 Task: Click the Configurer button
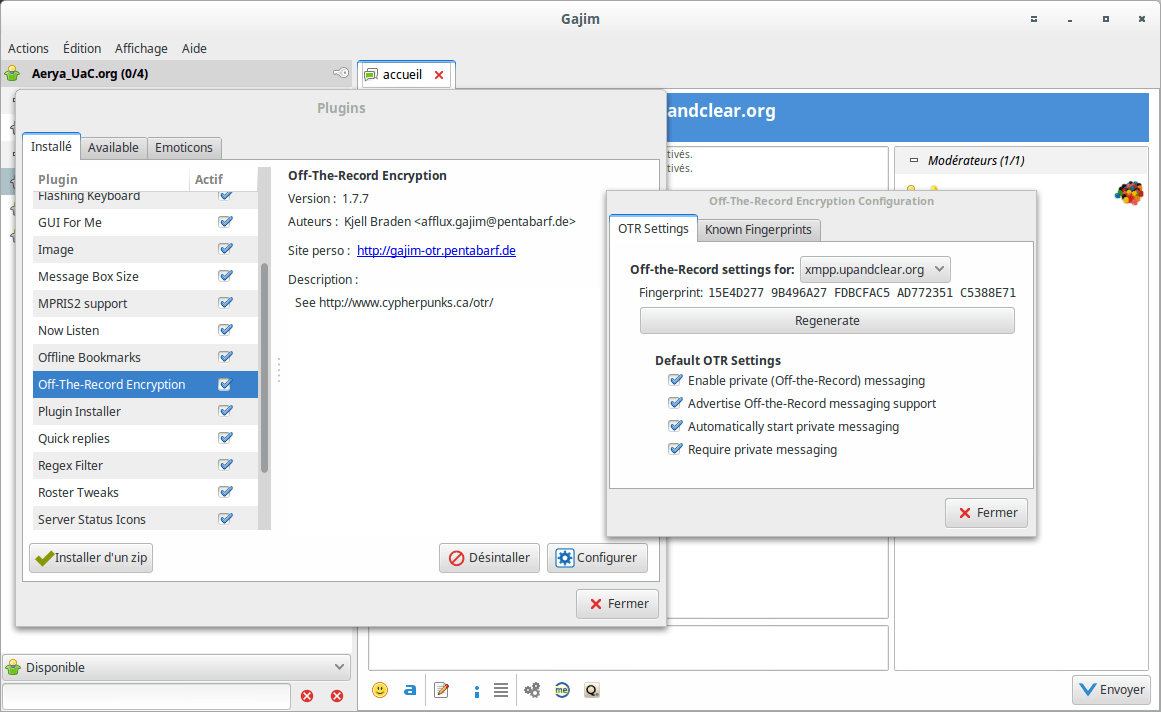pyautogui.click(x=597, y=558)
